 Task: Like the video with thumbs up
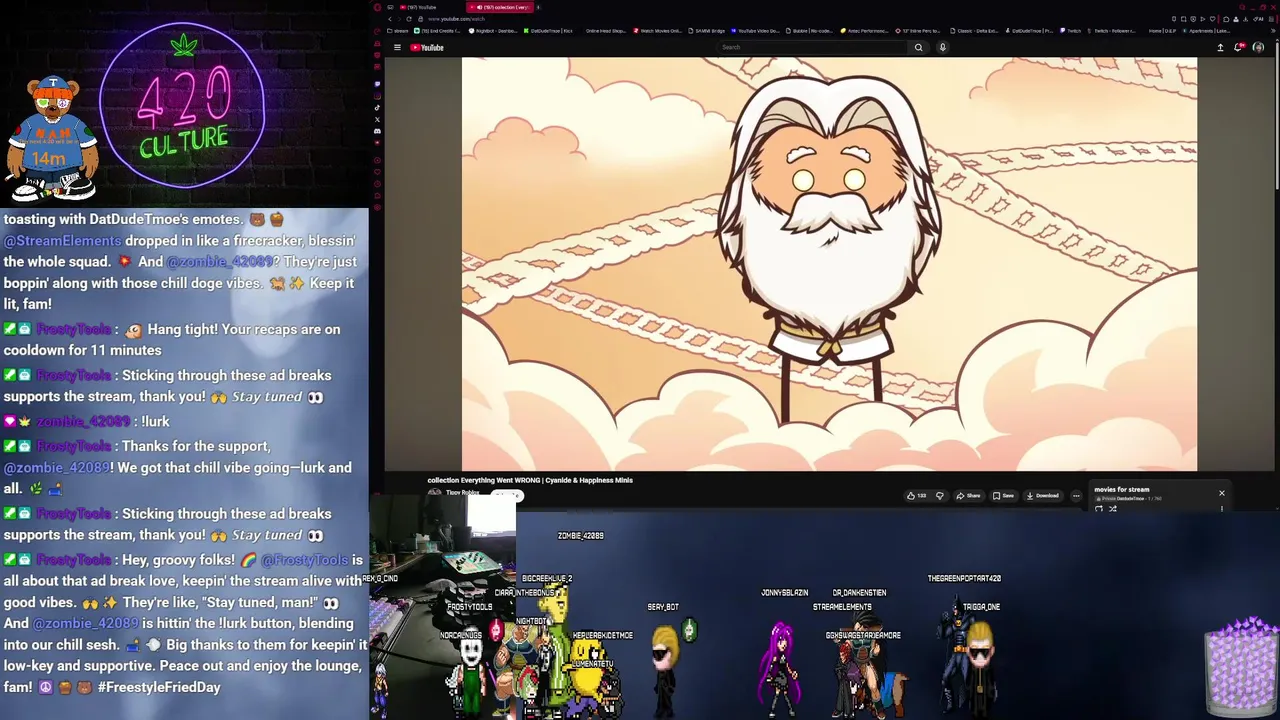[x=916, y=496]
